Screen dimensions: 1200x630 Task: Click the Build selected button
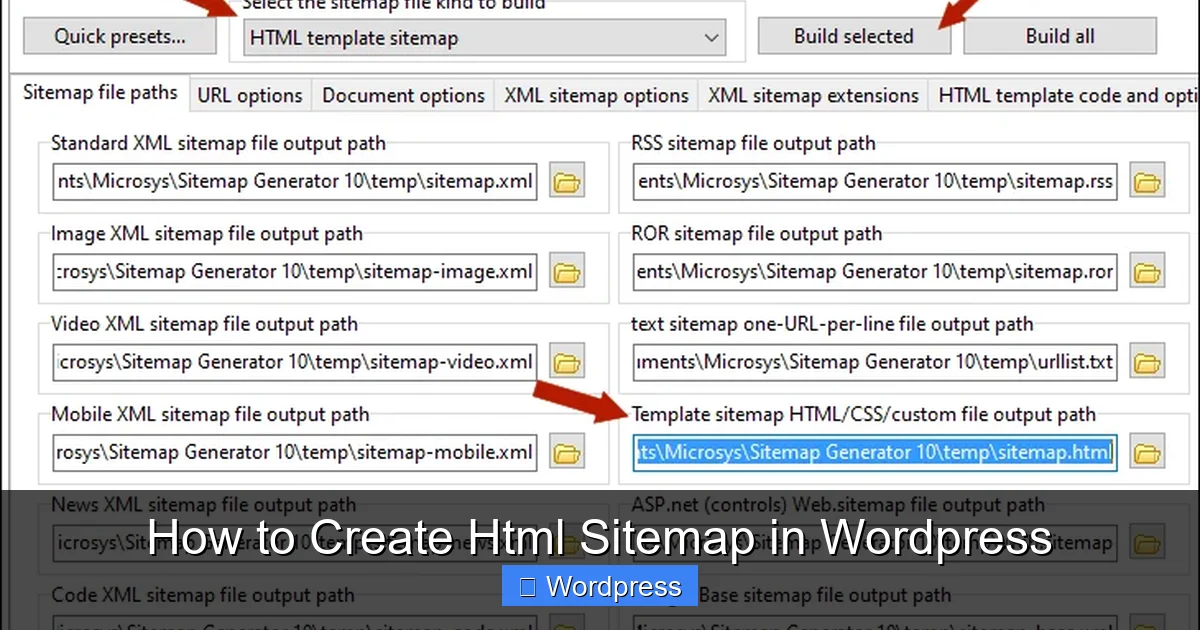click(854, 36)
